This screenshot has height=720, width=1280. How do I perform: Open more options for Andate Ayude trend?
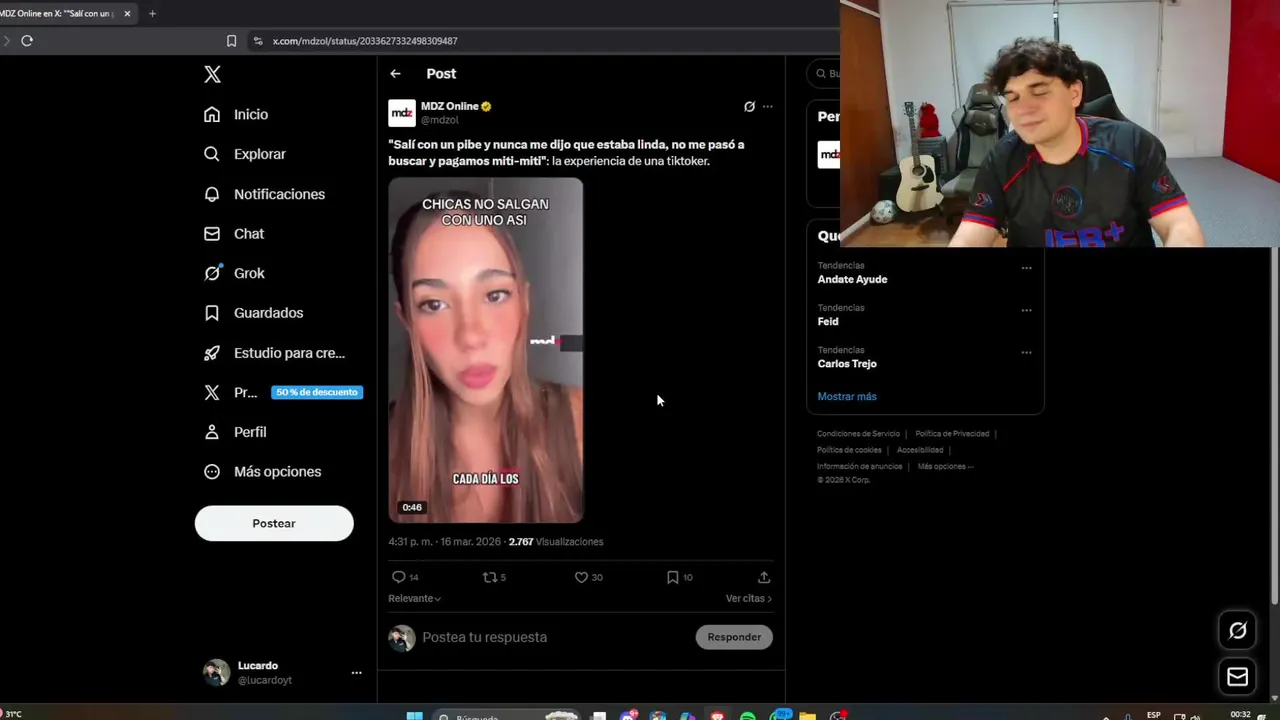pos(1026,268)
